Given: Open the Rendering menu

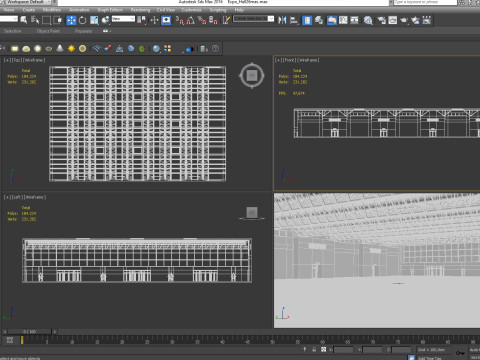Looking at the screenshot, I should click(140, 10).
